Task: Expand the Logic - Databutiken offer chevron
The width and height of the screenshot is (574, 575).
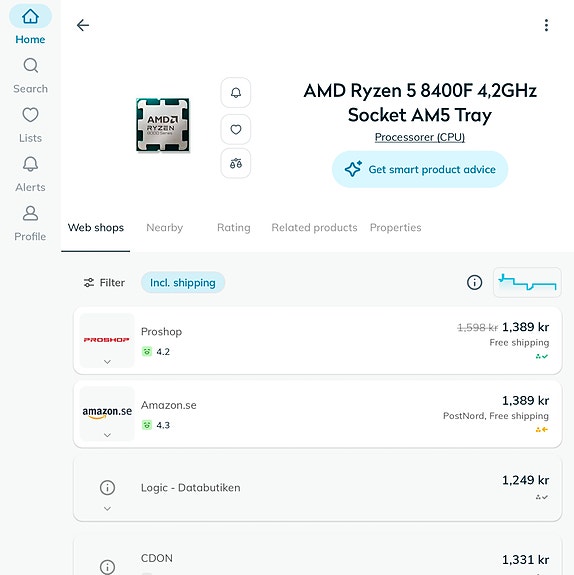Action: coord(107,508)
